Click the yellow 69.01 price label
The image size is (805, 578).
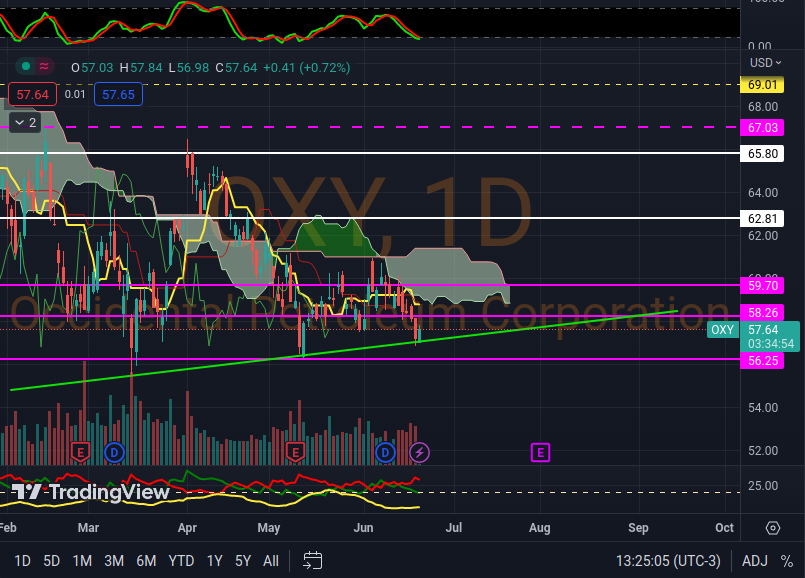(x=762, y=84)
